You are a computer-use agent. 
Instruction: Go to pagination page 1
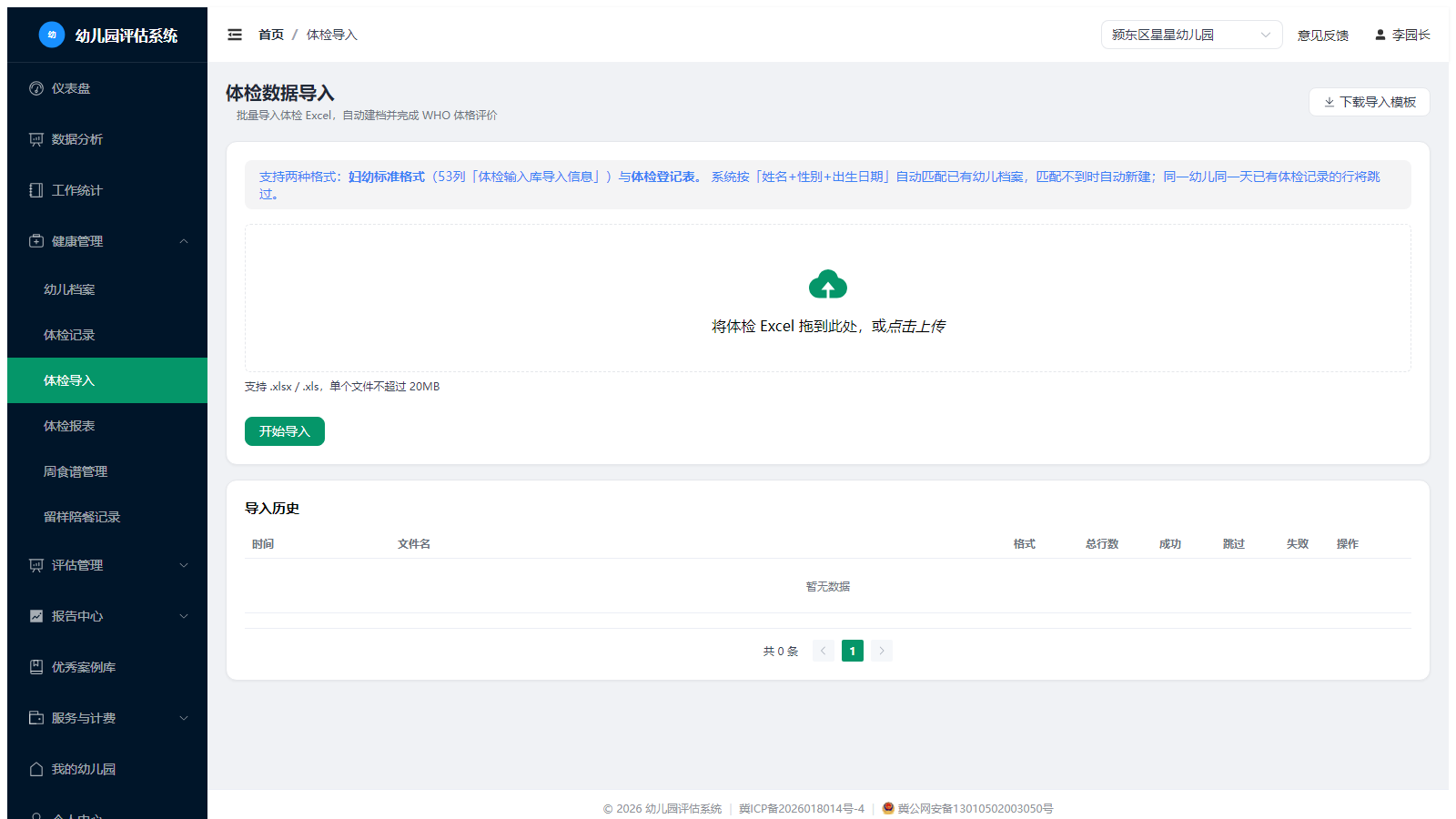pyautogui.click(x=853, y=651)
